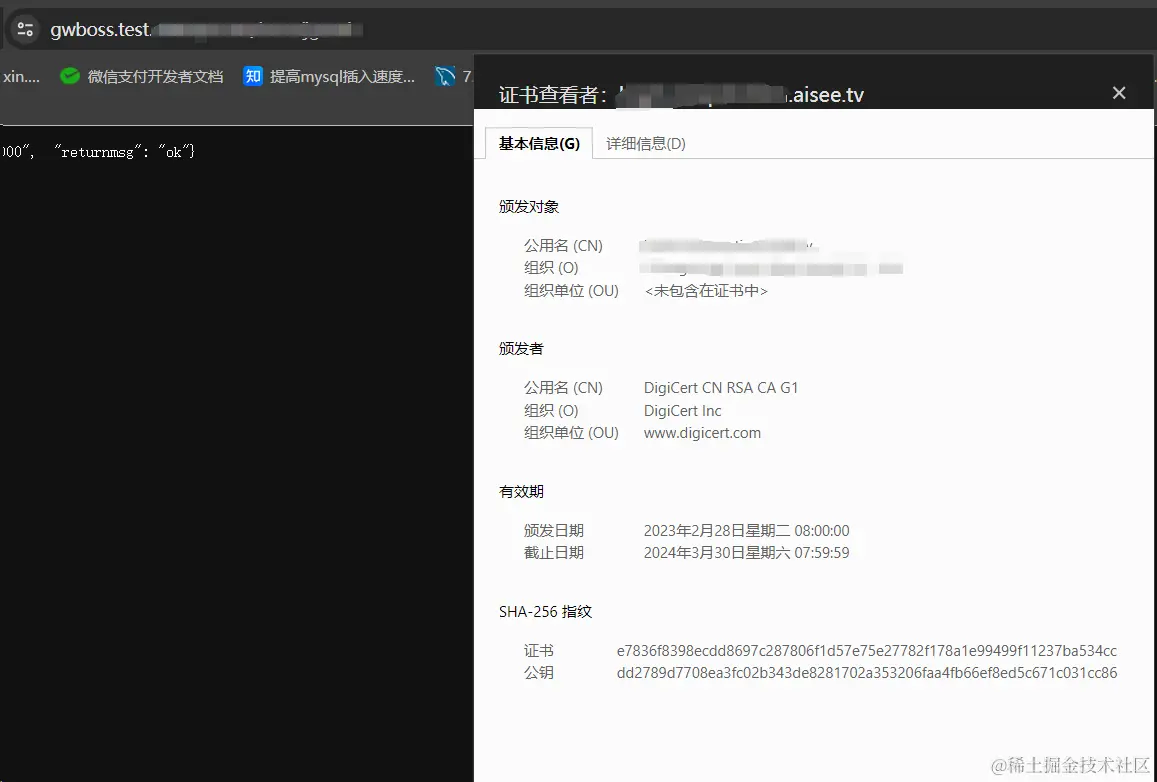This screenshot has height=782, width=1157.
Task: Open the WeChat Pay developer docs bookmark
Action: 142,77
